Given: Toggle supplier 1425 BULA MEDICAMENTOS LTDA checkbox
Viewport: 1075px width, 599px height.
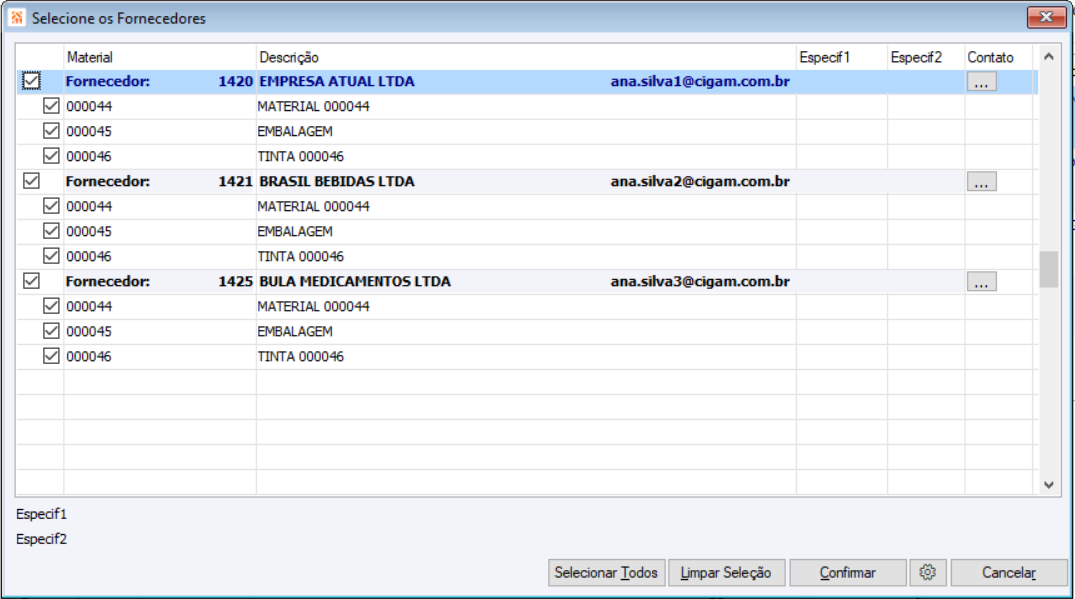Looking at the screenshot, I should 31,281.
